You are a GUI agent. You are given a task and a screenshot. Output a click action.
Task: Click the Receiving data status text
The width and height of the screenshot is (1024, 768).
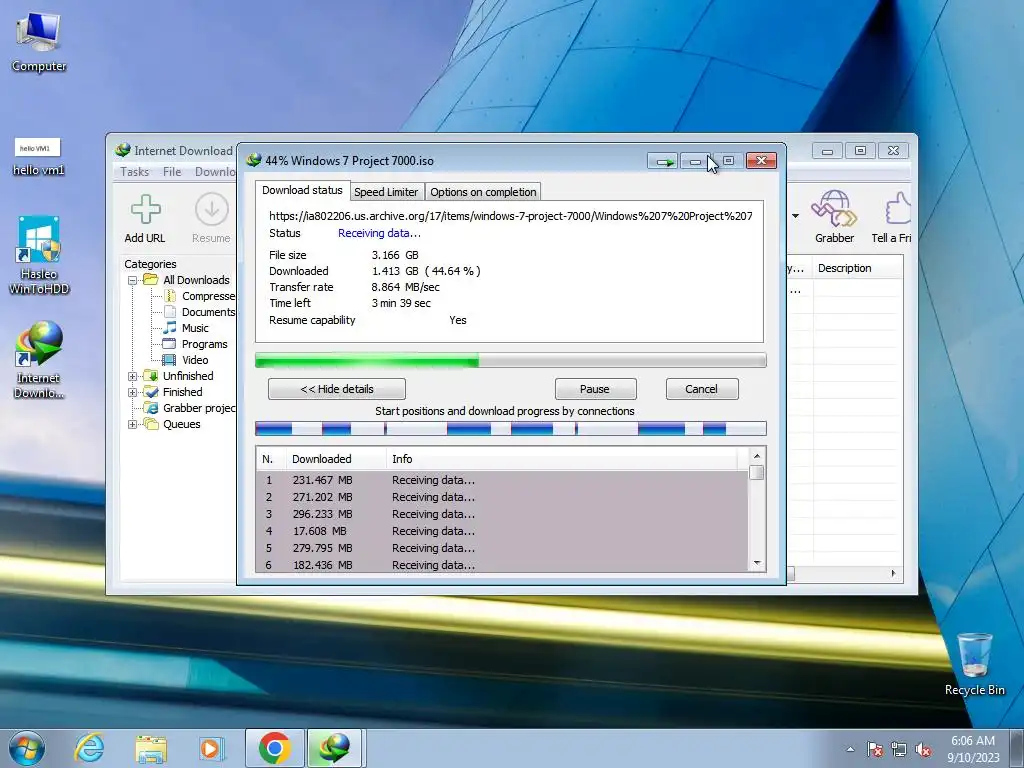coord(379,233)
